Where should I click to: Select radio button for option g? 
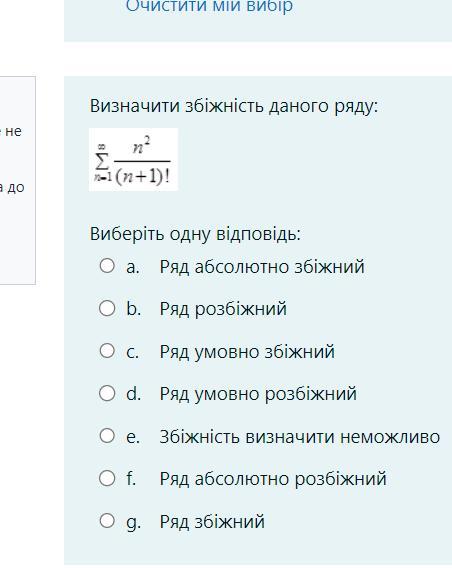pos(107,521)
